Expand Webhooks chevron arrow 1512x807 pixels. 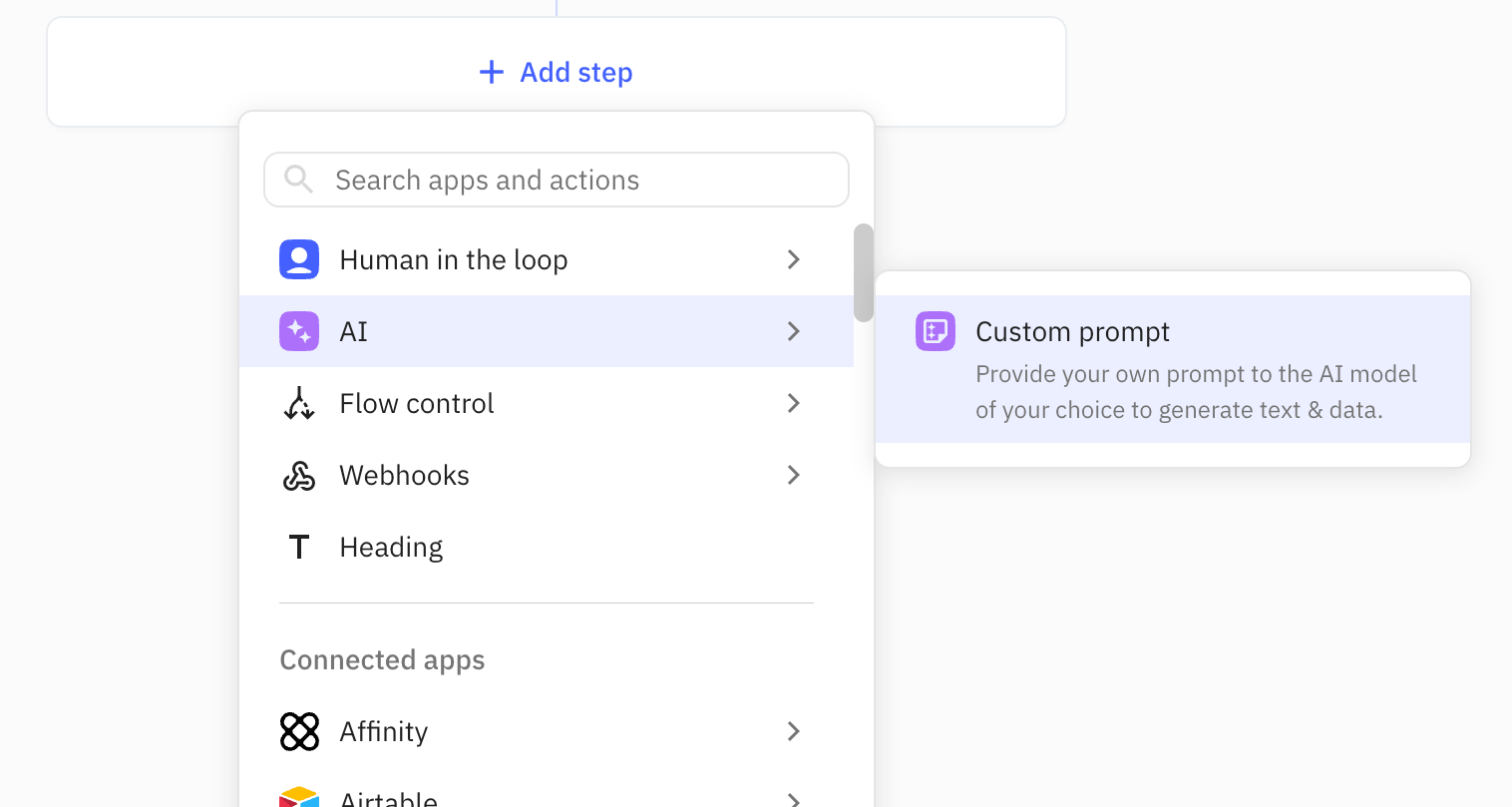pyautogui.click(x=794, y=475)
